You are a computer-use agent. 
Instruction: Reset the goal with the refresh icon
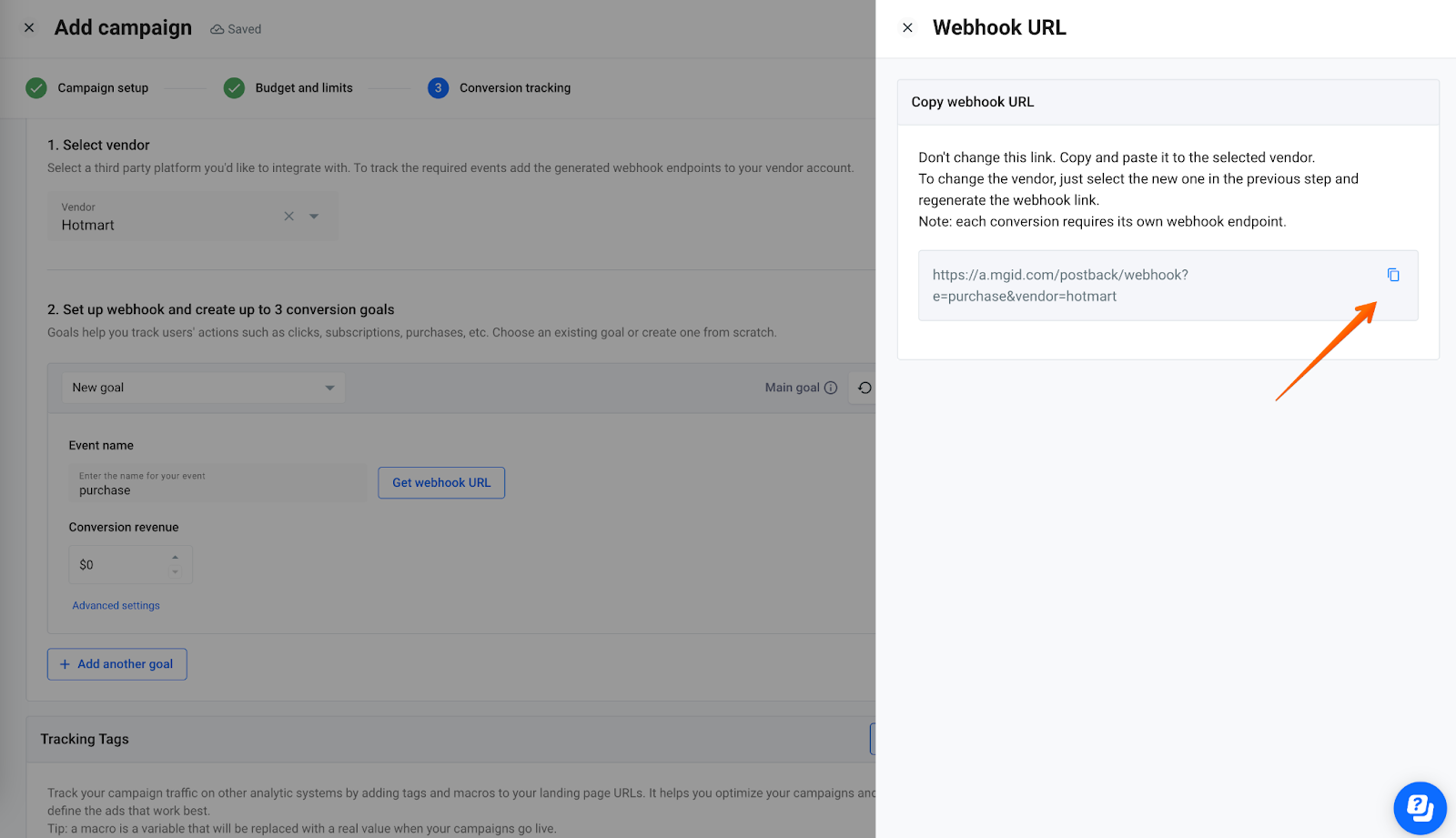pos(863,387)
